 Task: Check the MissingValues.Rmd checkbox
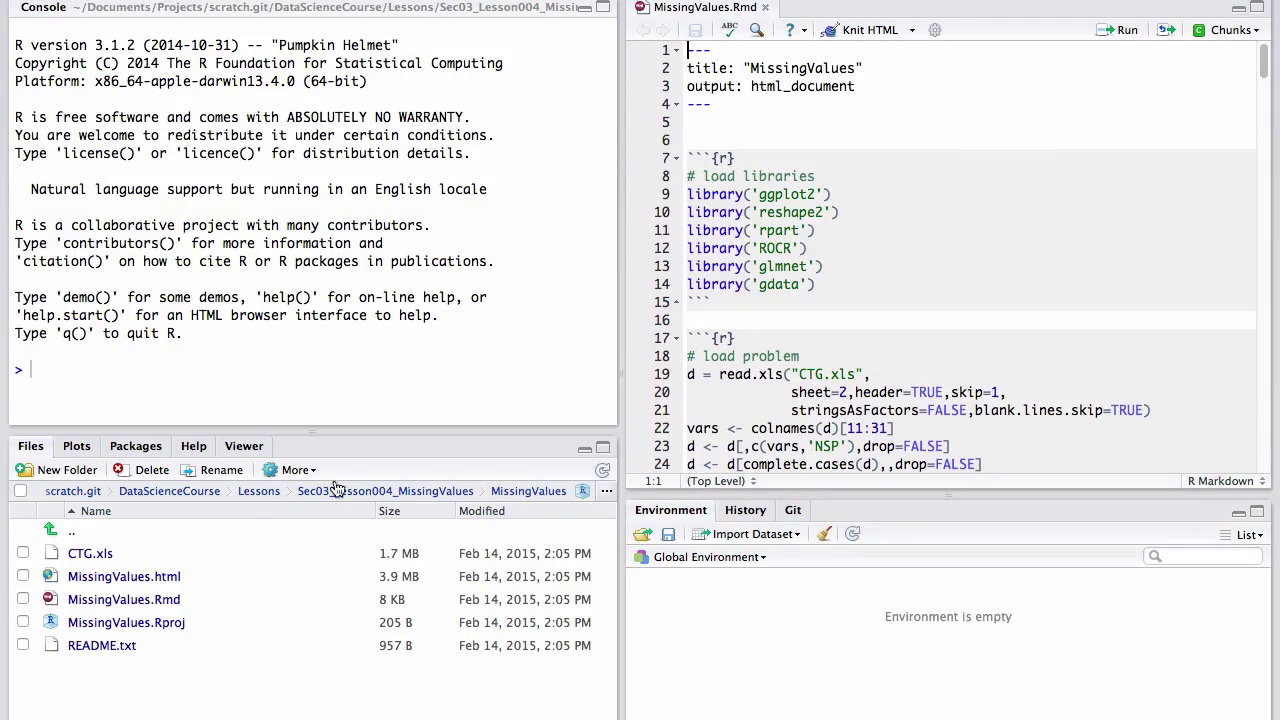pos(23,599)
